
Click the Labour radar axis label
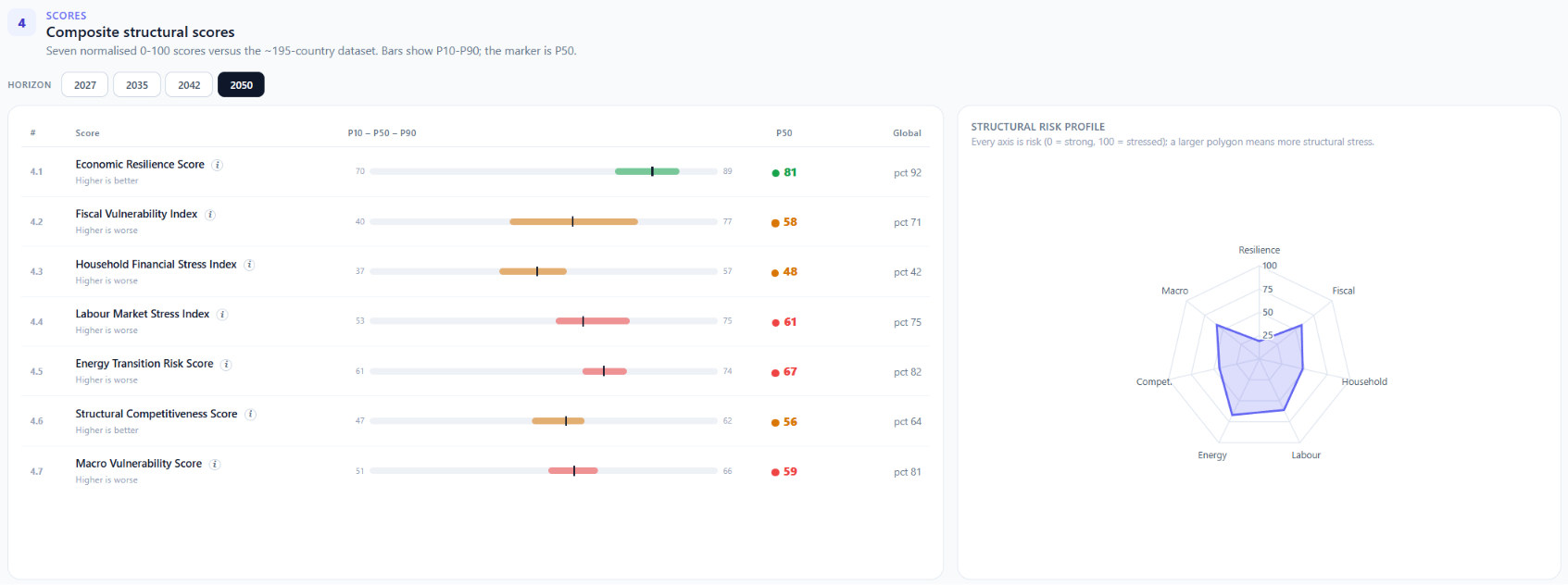[x=1306, y=455]
